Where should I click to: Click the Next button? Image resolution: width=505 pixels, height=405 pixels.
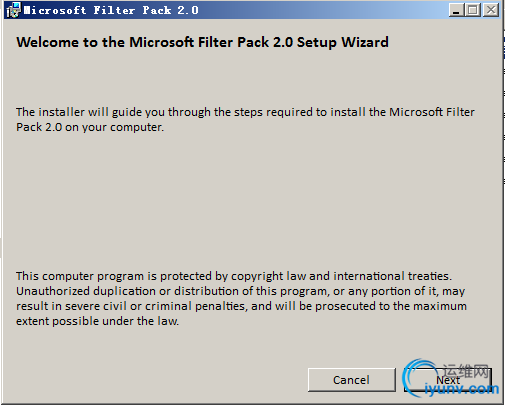pos(448,380)
